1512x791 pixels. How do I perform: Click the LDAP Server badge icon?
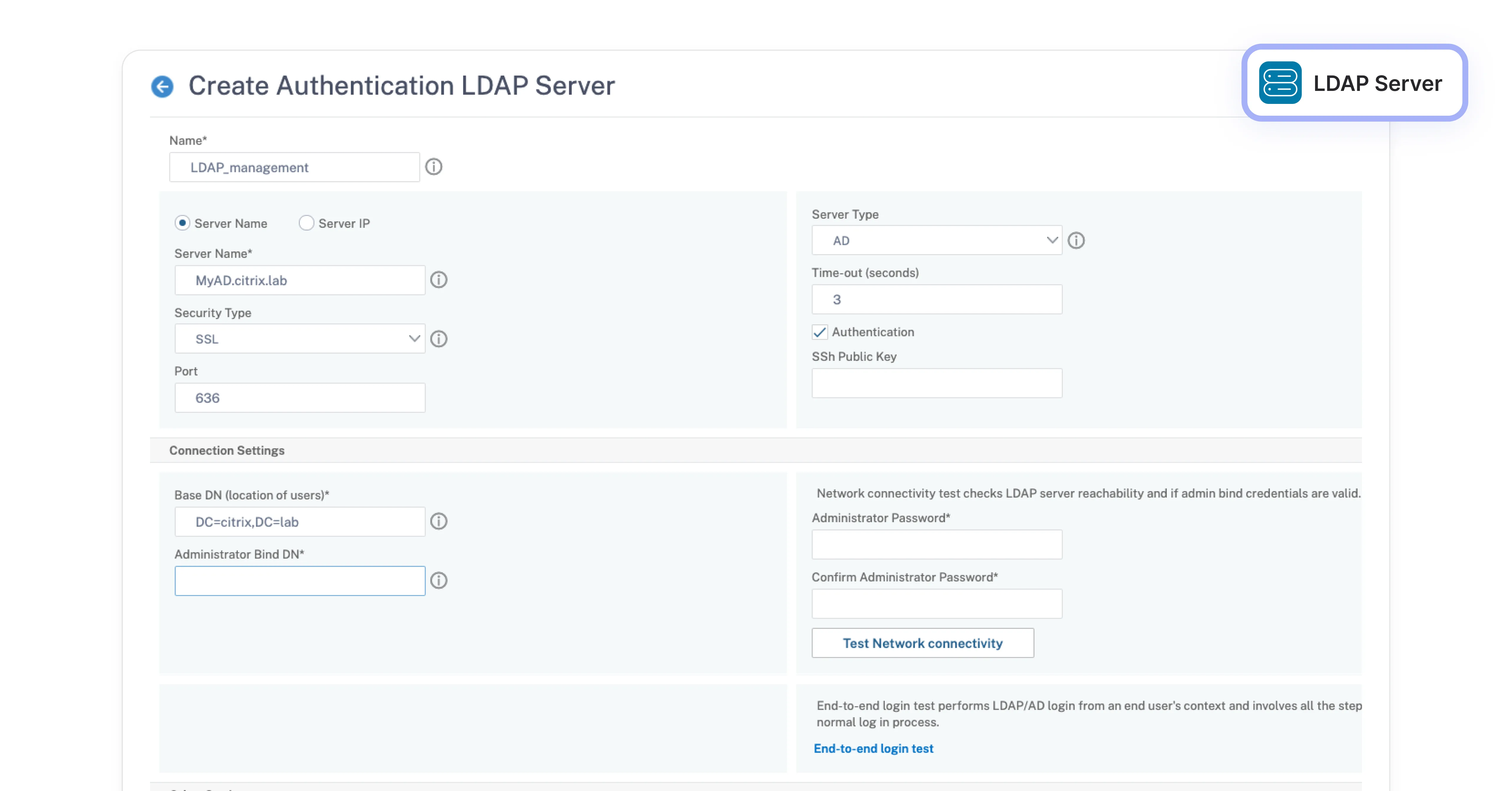point(1280,83)
